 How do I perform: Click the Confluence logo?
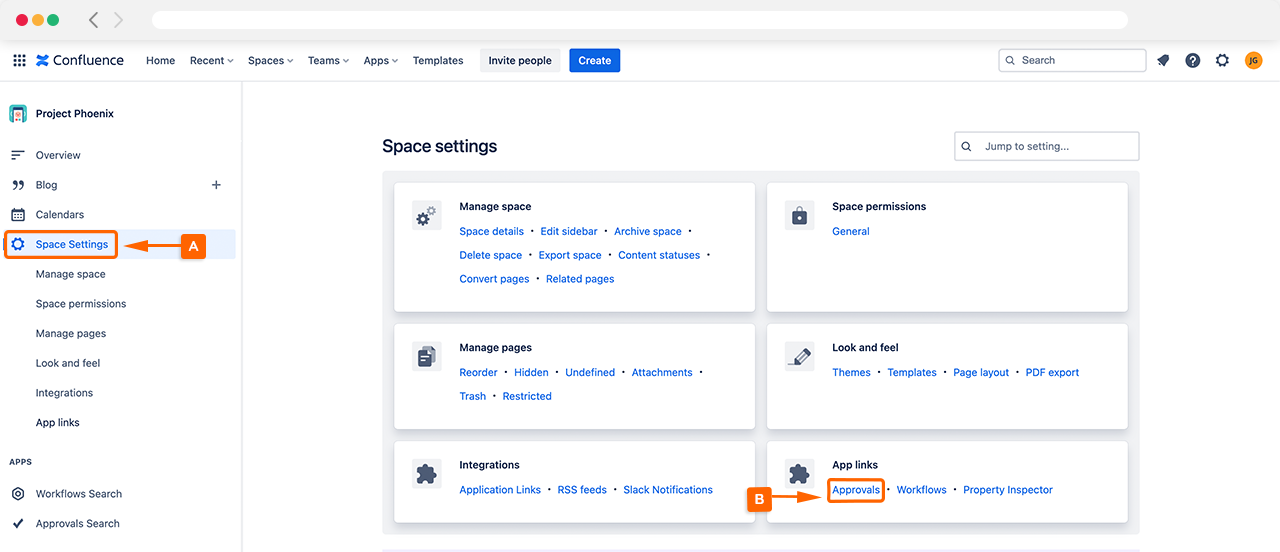(80, 61)
